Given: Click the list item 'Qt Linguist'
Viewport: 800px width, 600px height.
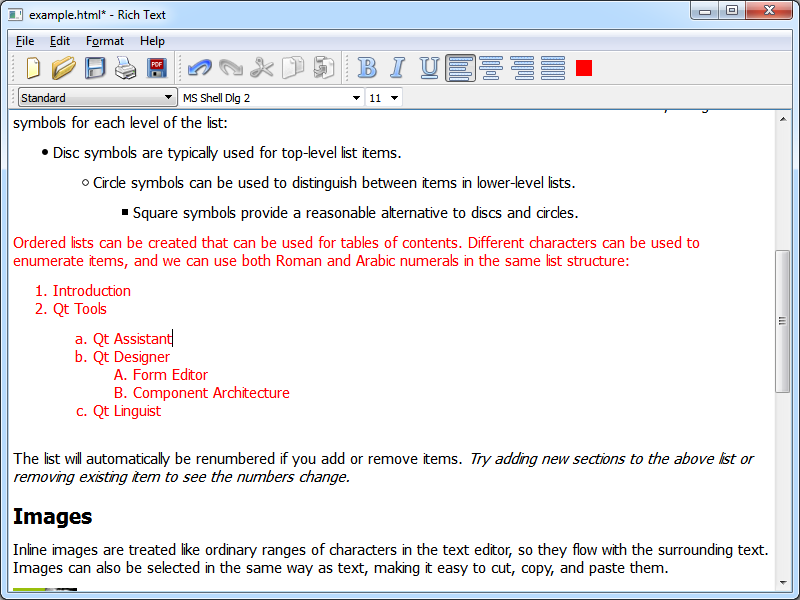Looking at the screenshot, I should coord(127,411).
